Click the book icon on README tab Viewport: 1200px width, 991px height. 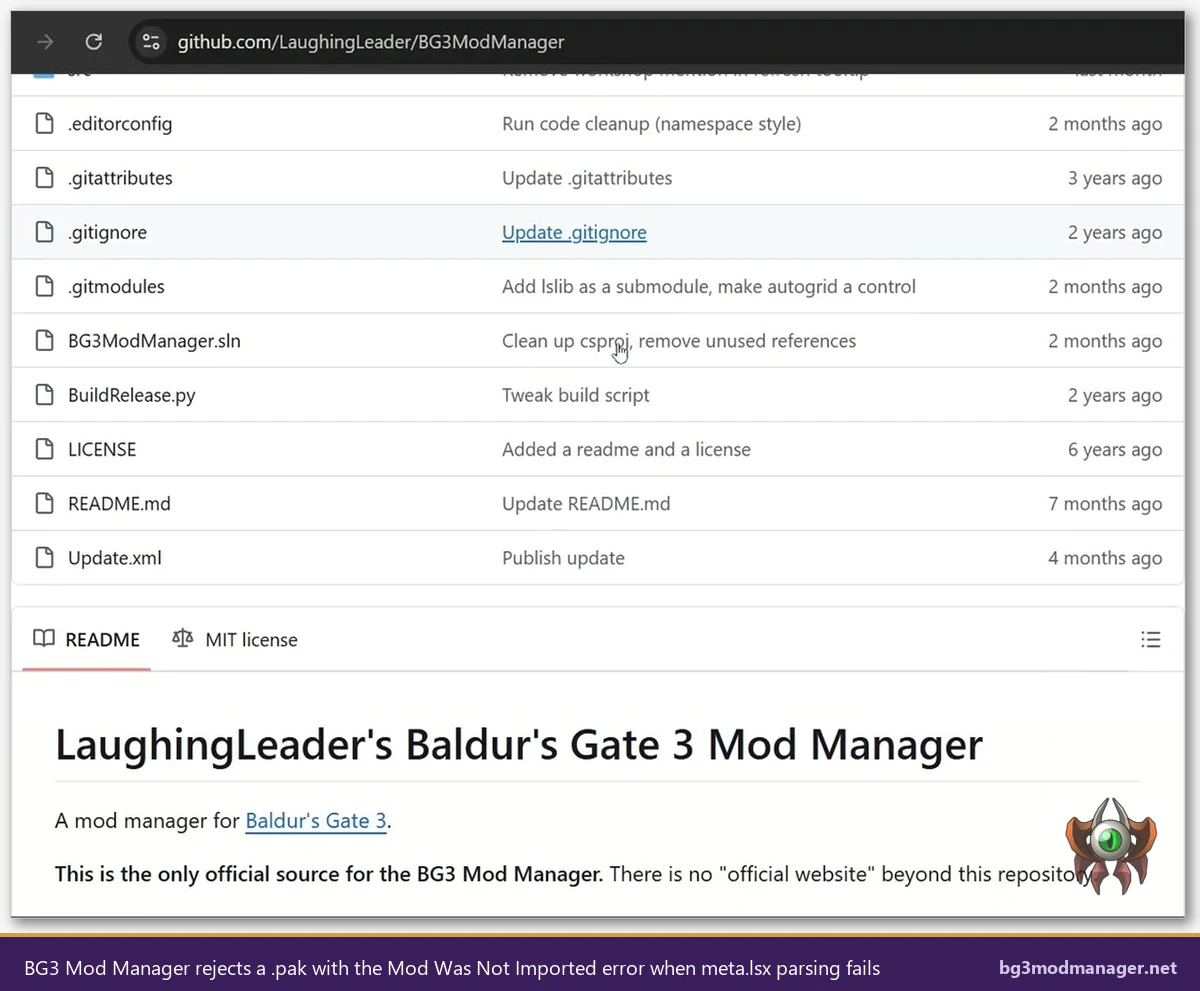coord(43,639)
